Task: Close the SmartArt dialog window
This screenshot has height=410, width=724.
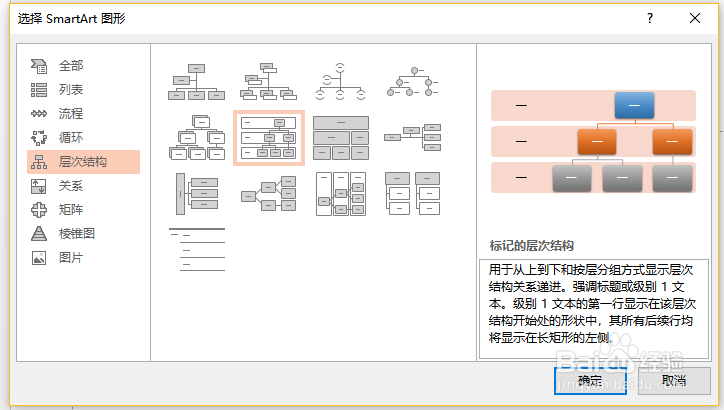Action: [x=694, y=18]
